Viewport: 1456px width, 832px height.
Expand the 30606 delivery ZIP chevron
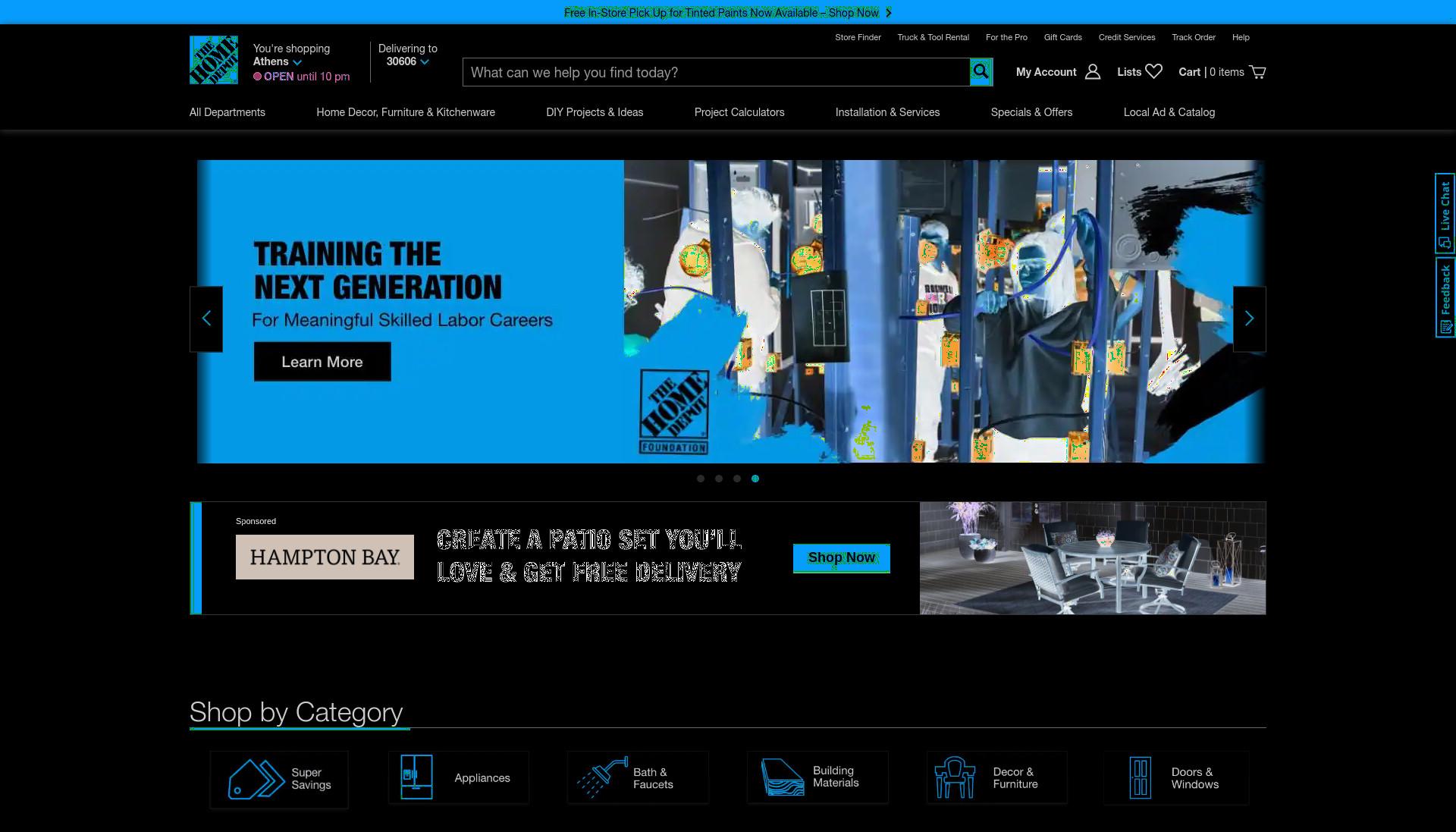[425, 62]
